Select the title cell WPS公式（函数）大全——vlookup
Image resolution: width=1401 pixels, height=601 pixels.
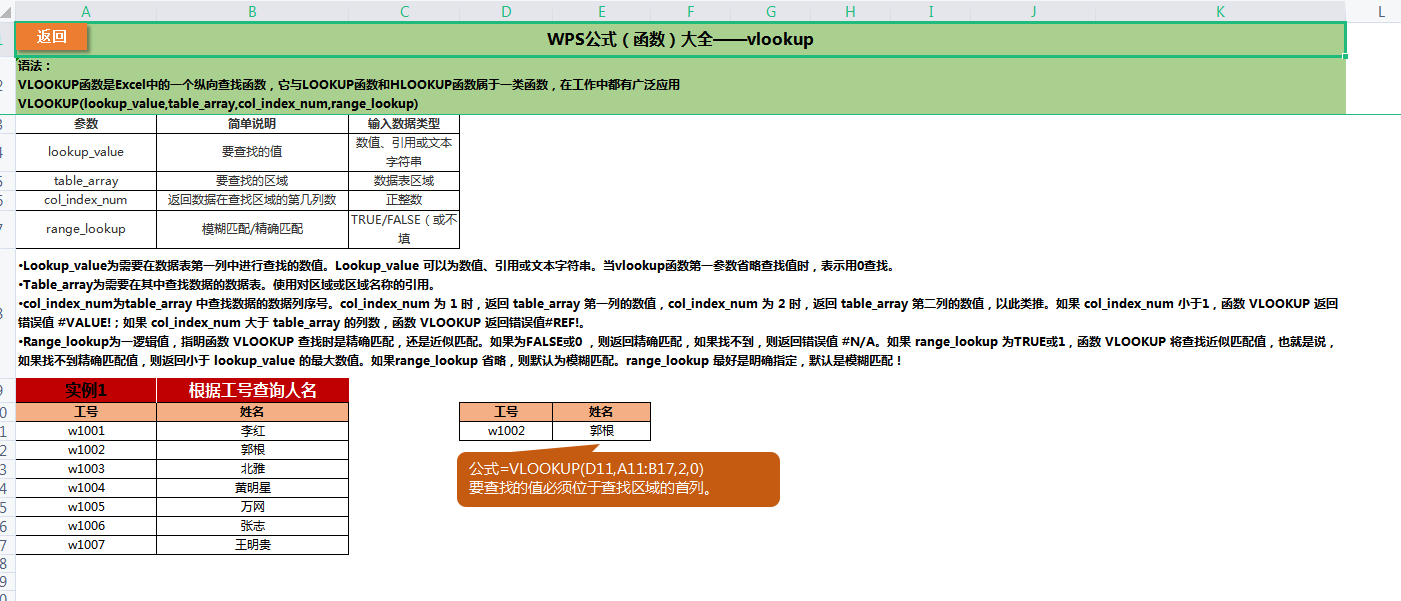(x=680, y=39)
